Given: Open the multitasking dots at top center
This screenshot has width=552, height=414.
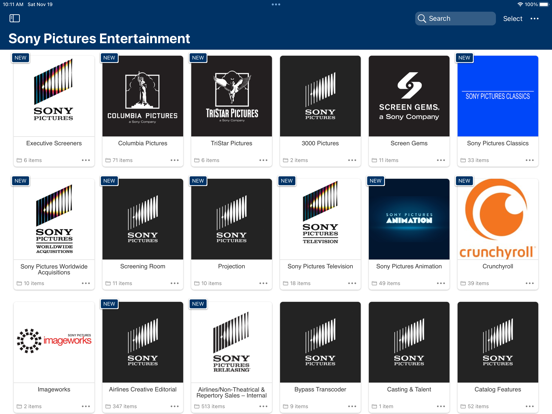Looking at the screenshot, I should click(276, 5).
